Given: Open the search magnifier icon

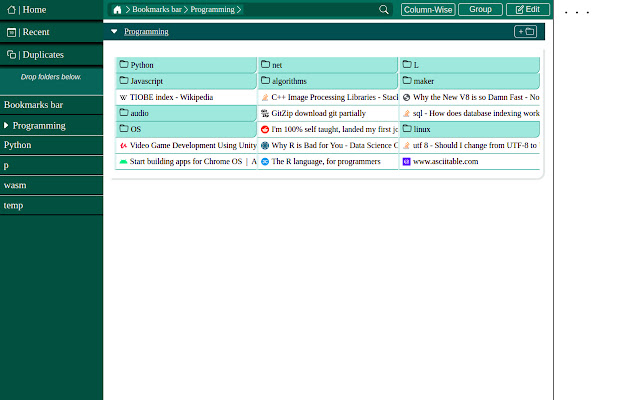Looking at the screenshot, I should 383,10.
